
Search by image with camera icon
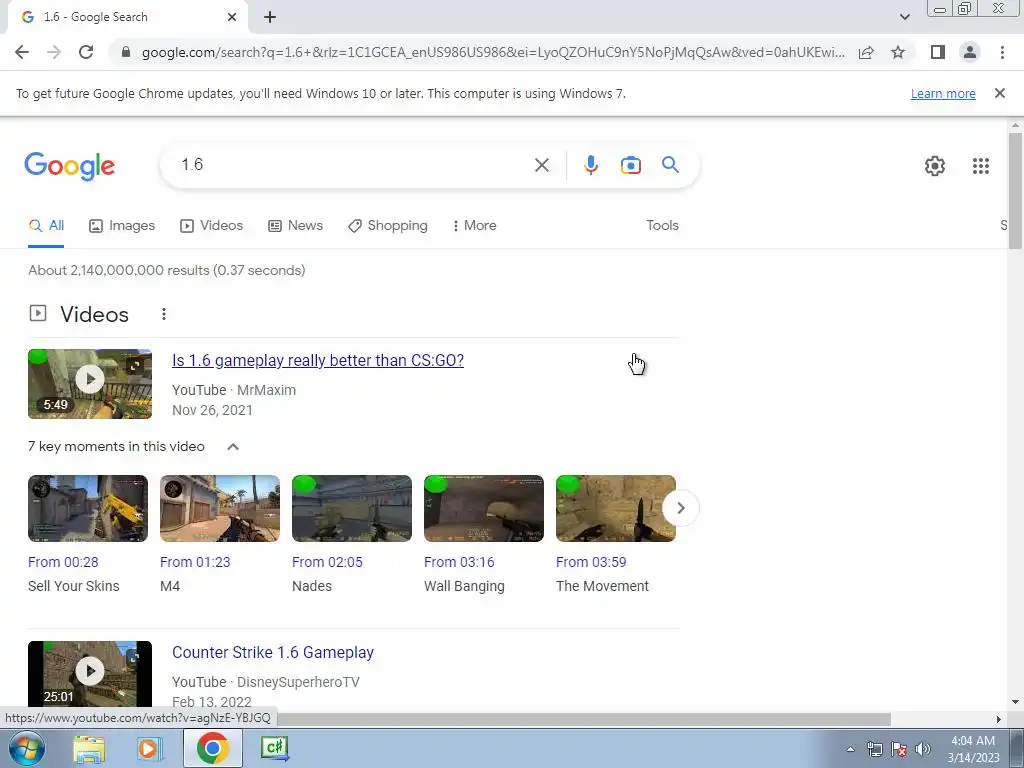point(630,165)
